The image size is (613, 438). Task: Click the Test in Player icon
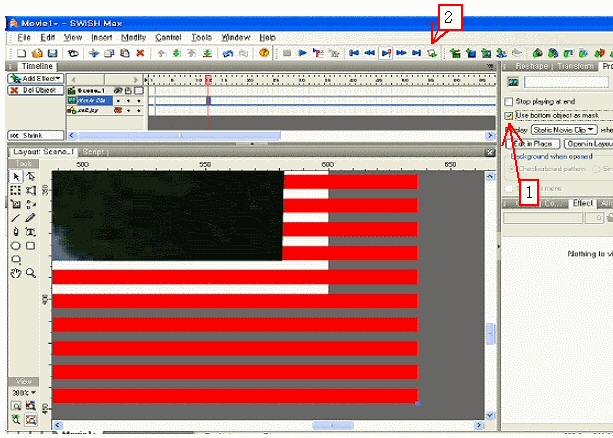click(x=432, y=53)
